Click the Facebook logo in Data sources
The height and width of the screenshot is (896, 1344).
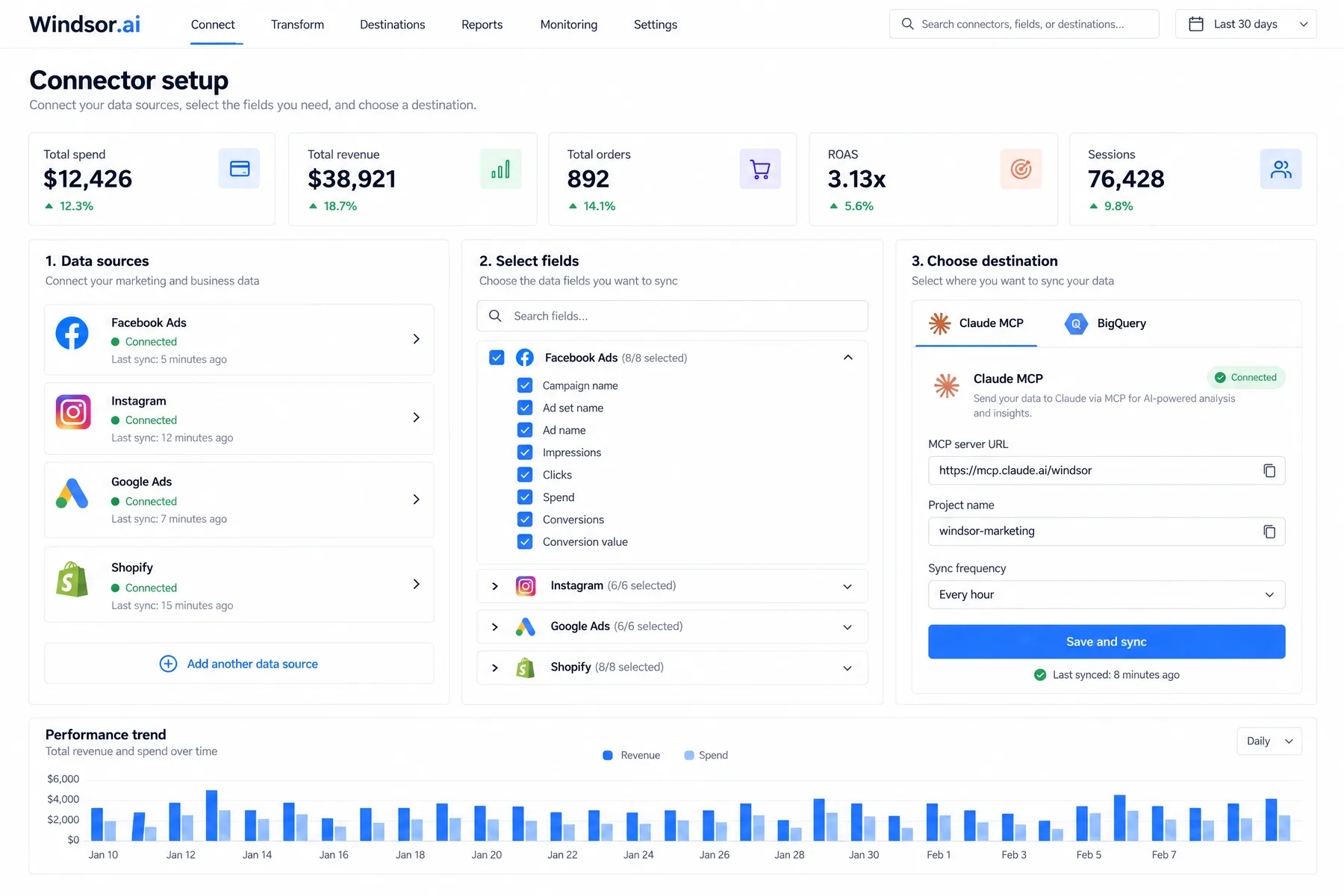(72, 333)
